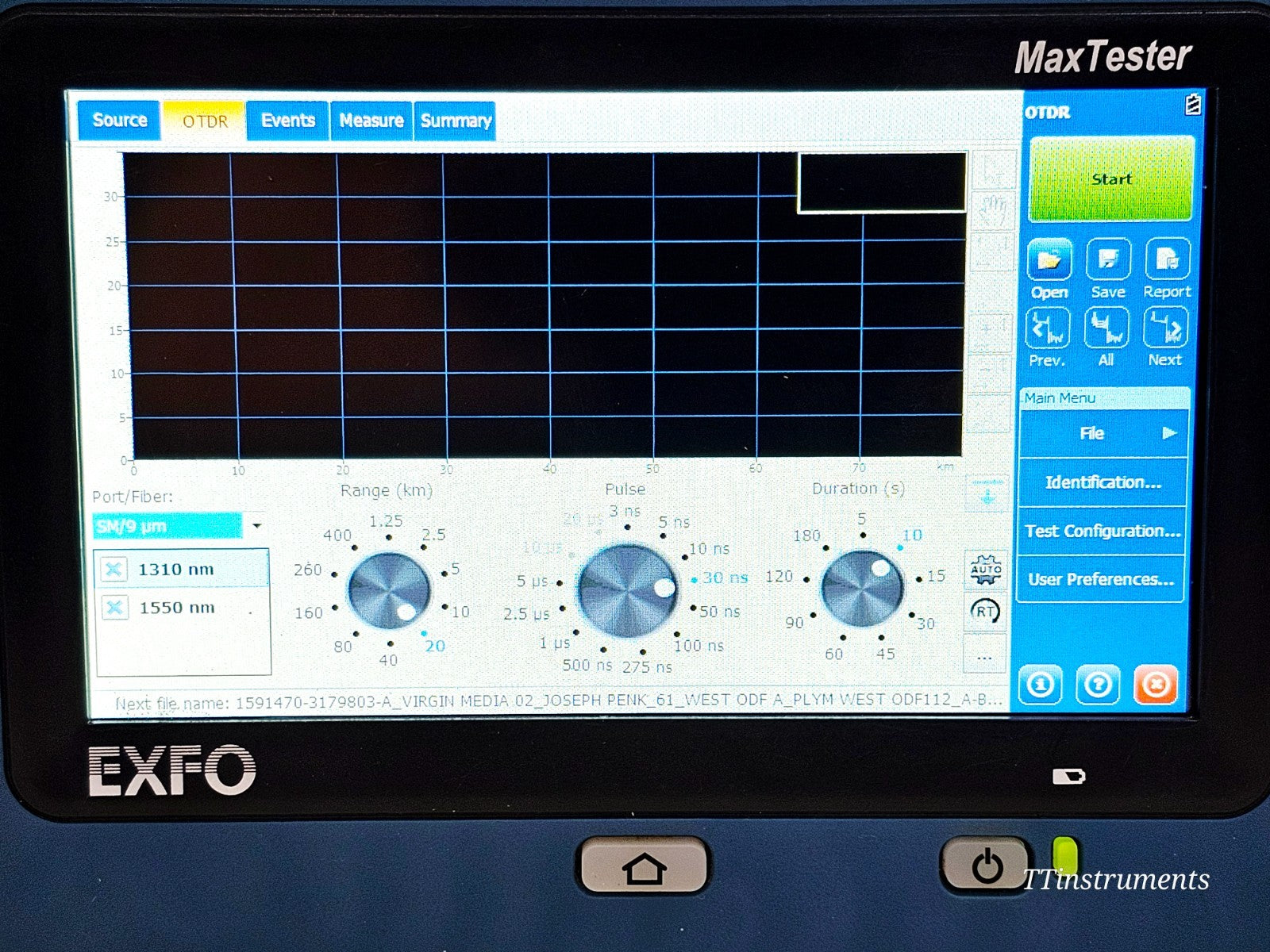Activate RT real-time mode icon

985,611
